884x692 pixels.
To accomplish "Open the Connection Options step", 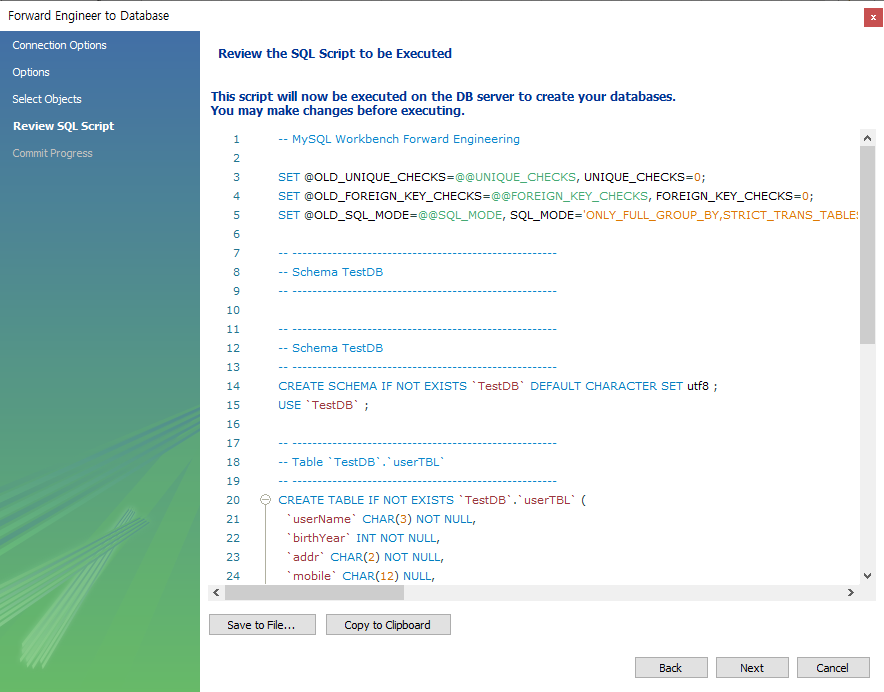I will (59, 45).
